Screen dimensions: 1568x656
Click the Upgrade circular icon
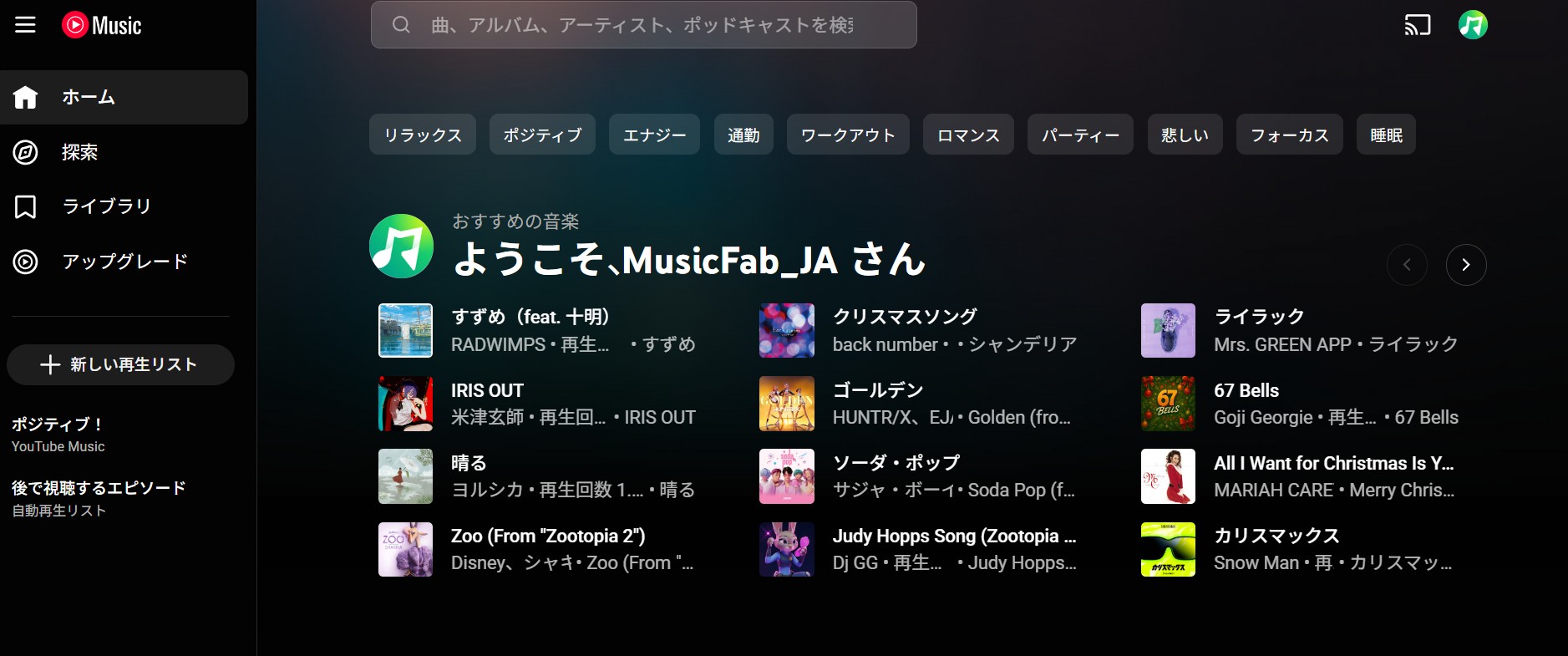coord(26,262)
